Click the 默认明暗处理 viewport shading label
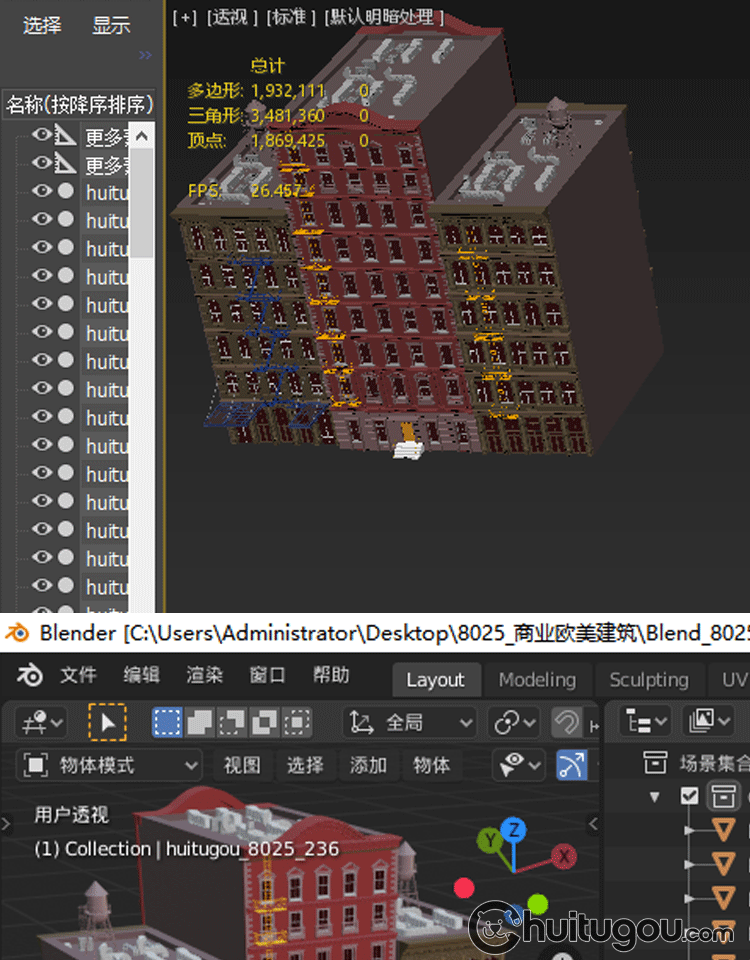 [383, 17]
